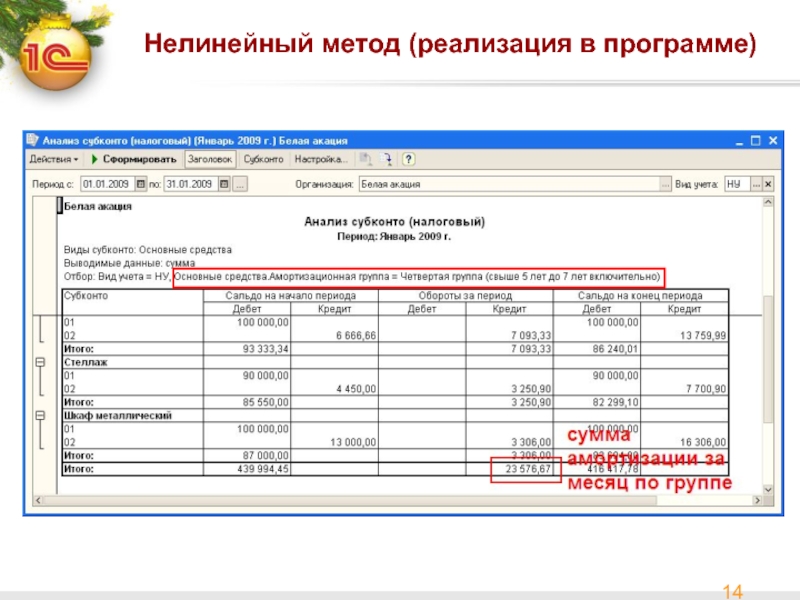Click the left arrow of horizontal scrollbar
The image size is (800, 600).
pos(38,501)
